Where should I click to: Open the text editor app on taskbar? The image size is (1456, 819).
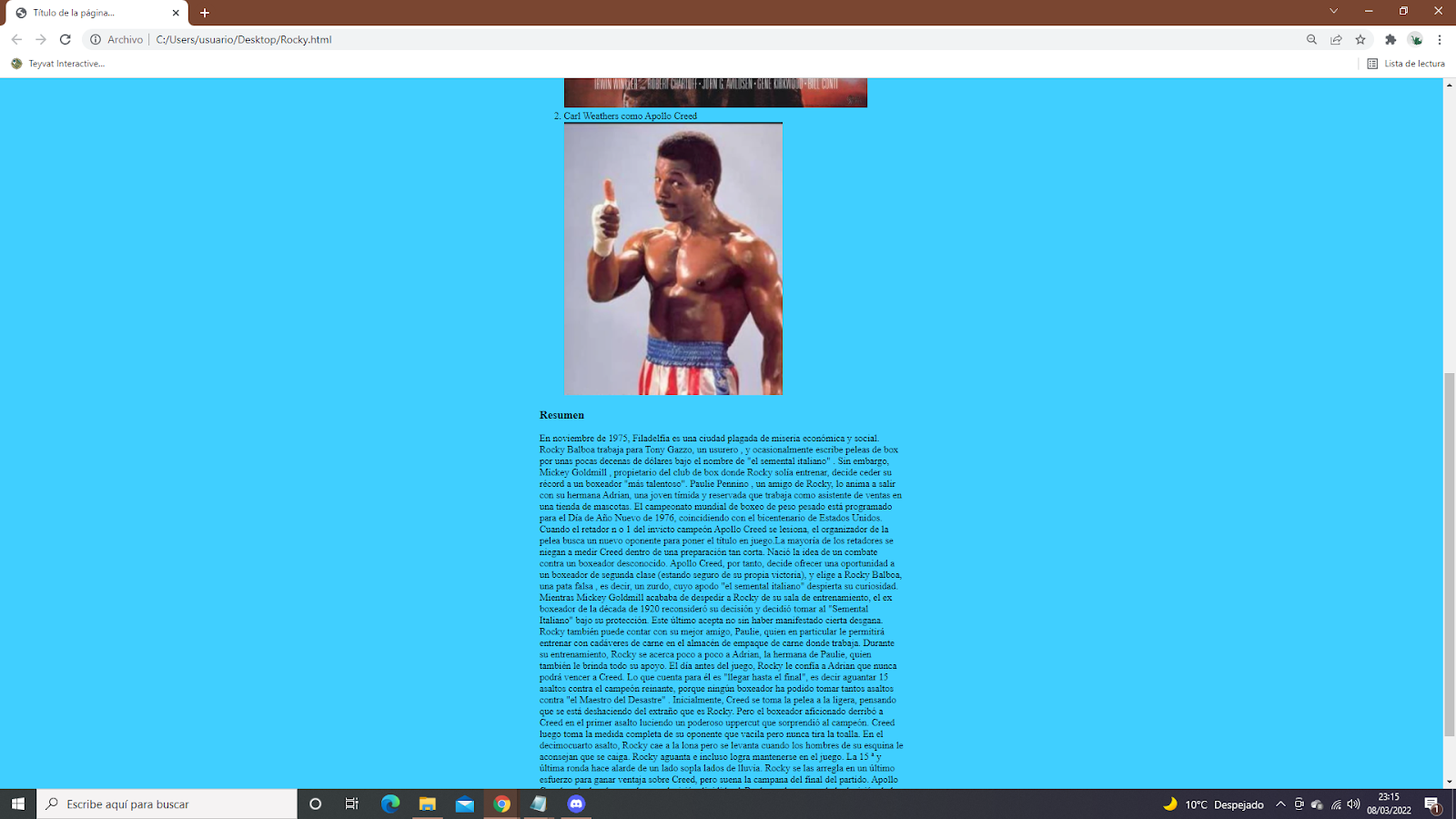coord(539,804)
